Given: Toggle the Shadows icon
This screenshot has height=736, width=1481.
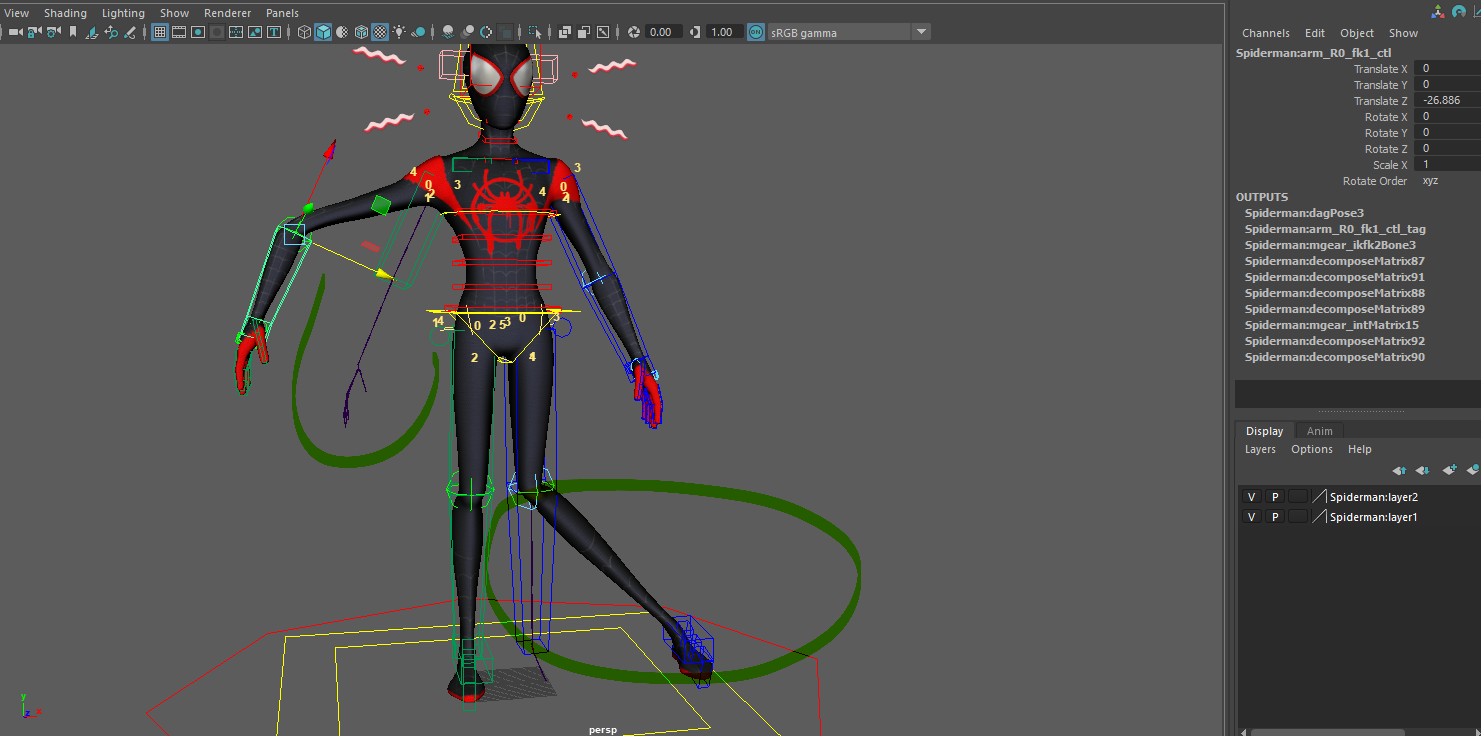Looking at the screenshot, I should (x=418, y=32).
